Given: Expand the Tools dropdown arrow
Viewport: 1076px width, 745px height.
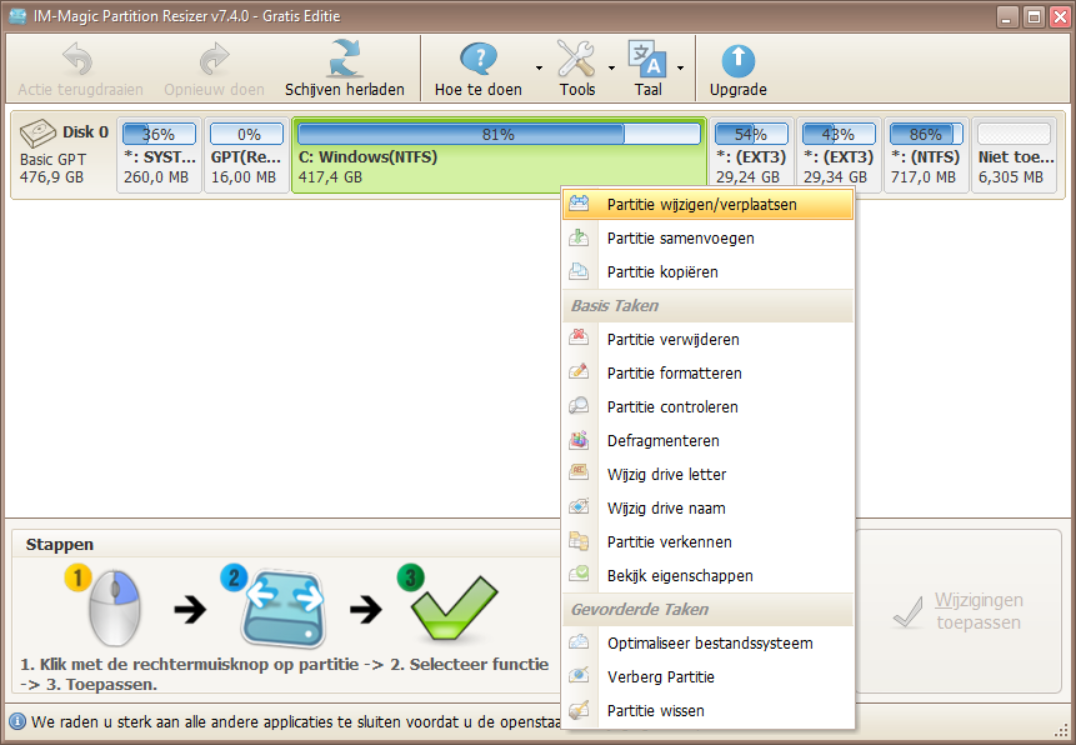Looking at the screenshot, I should point(611,68).
